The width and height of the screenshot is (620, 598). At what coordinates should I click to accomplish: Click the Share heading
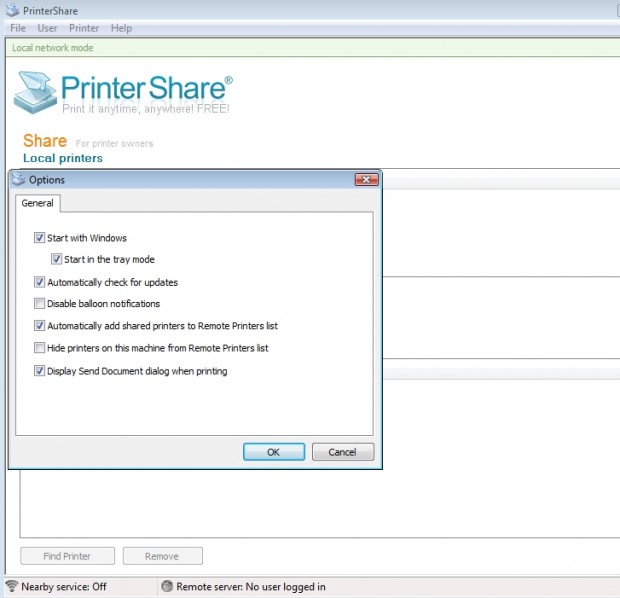45,141
